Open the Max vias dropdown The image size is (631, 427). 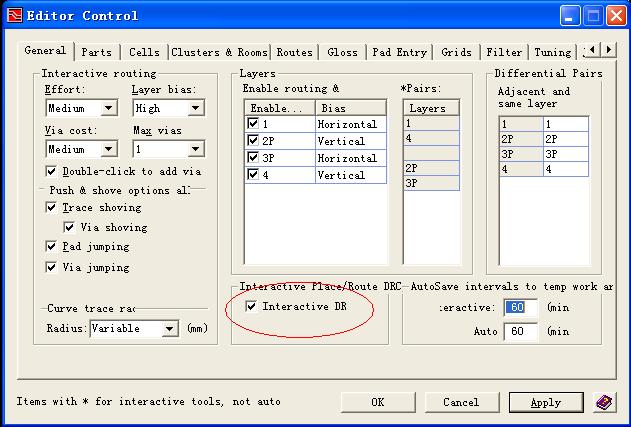pos(196,149)
